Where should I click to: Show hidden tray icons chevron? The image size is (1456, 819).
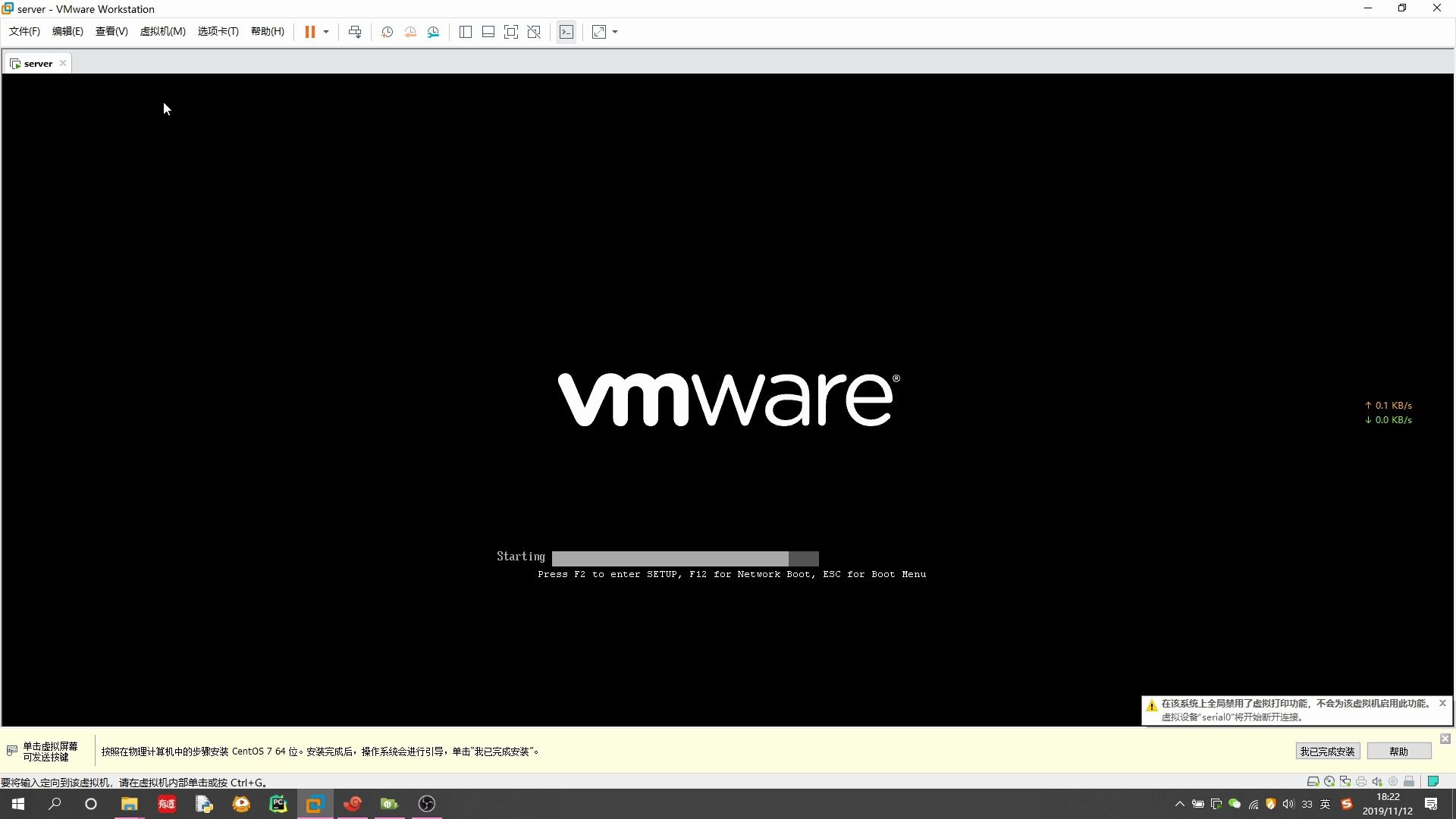click(x=1179, y=804)
